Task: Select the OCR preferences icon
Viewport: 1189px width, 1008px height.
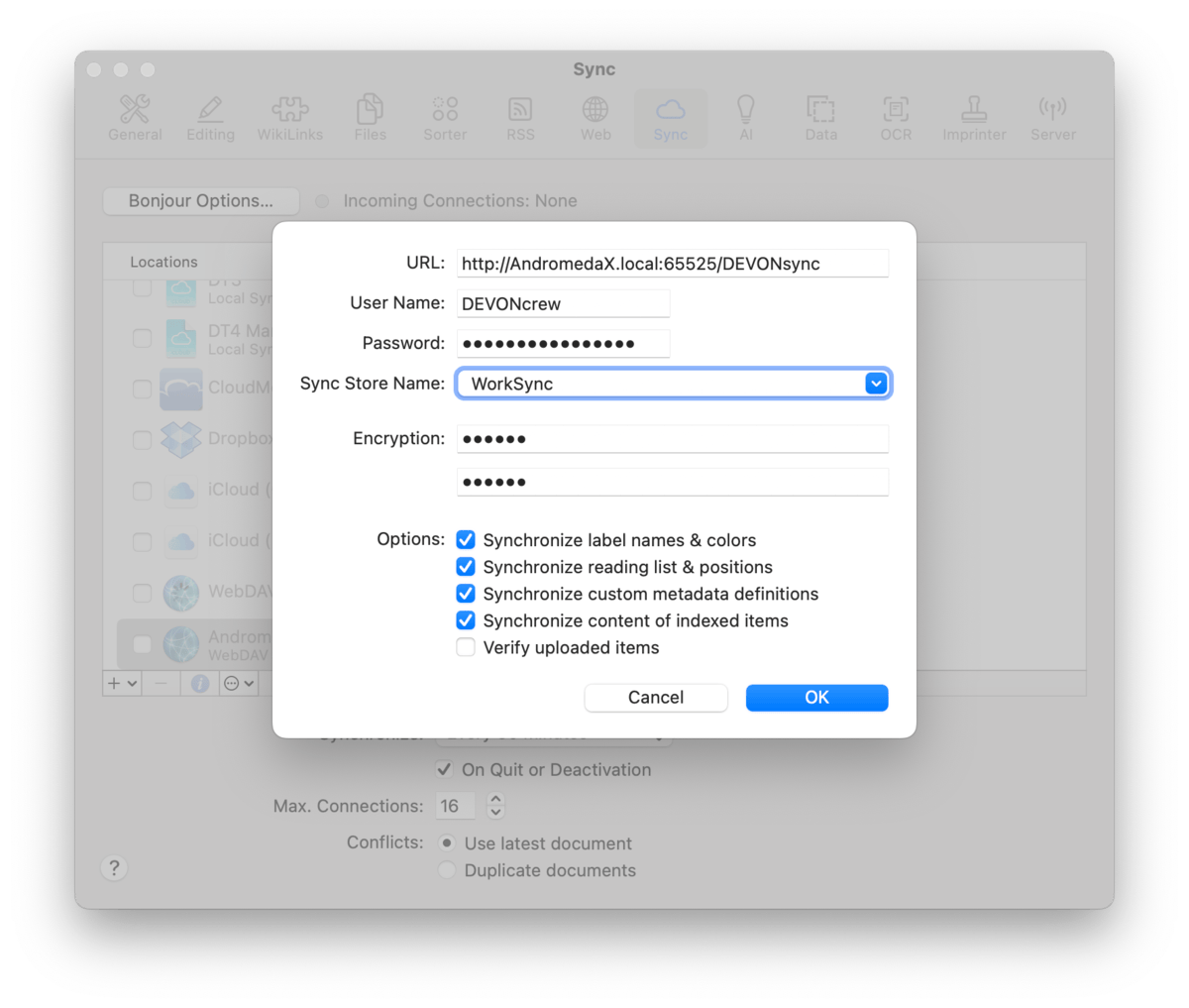Action: [896, 119]
